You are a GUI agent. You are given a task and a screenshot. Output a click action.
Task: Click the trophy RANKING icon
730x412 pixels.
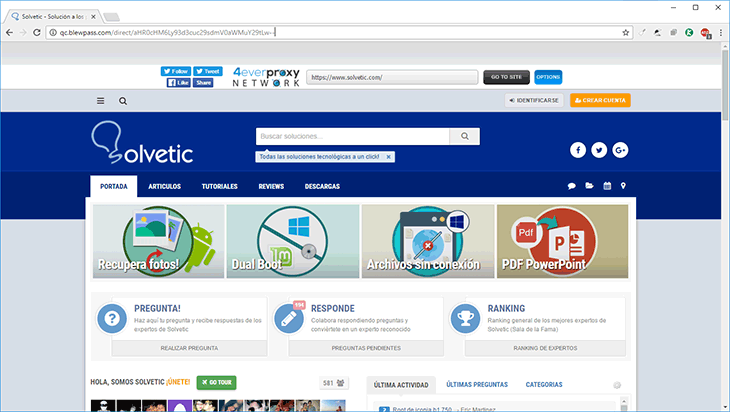point(465,319)
